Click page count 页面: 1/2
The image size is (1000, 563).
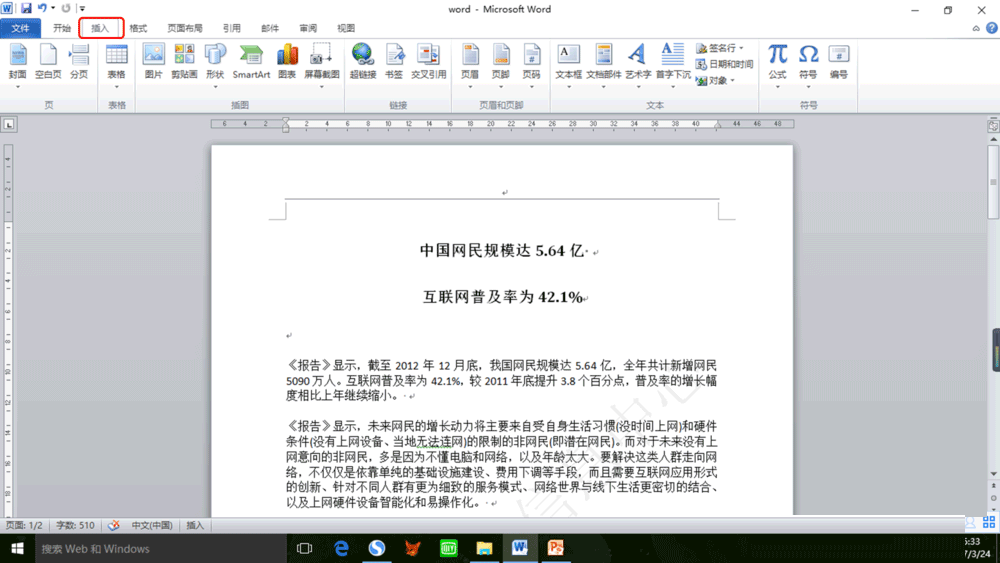24,525
